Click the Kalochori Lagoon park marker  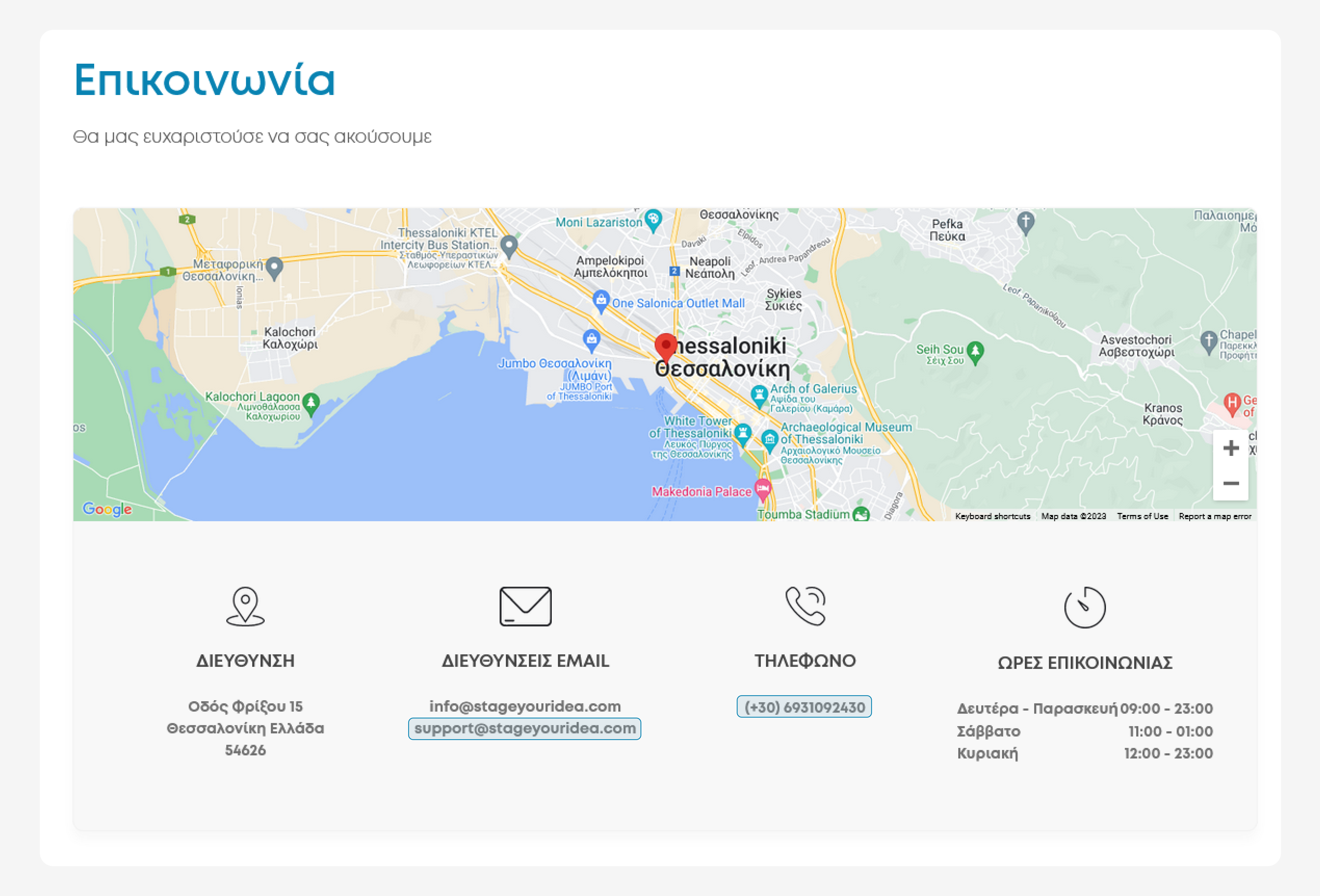[x=311, y=403]
